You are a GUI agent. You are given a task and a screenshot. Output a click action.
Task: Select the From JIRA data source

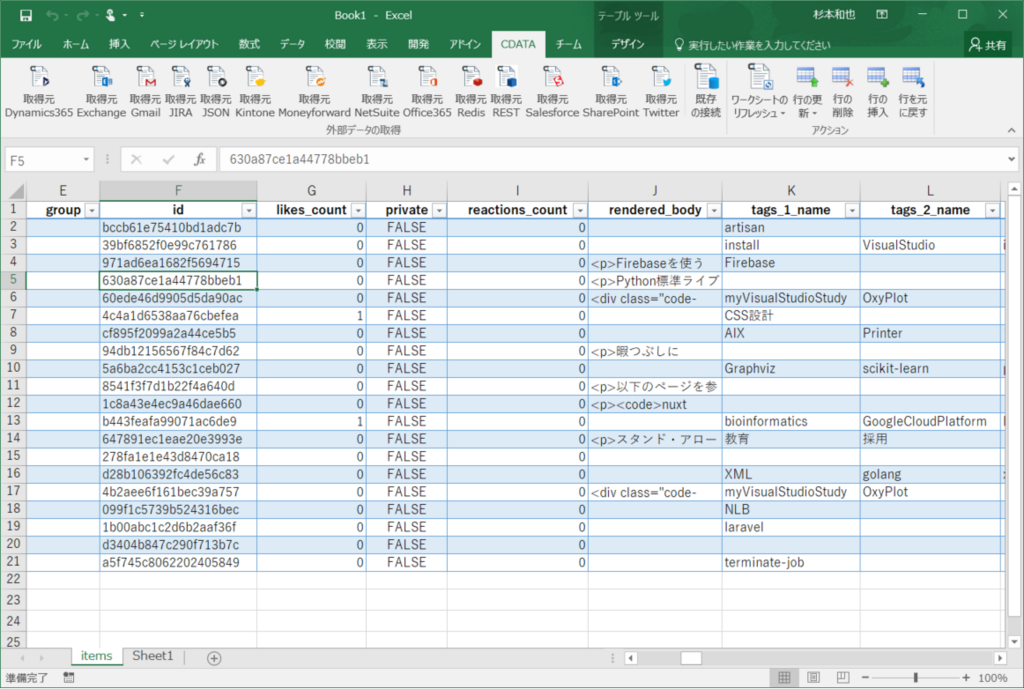click(x=181, y=91)
